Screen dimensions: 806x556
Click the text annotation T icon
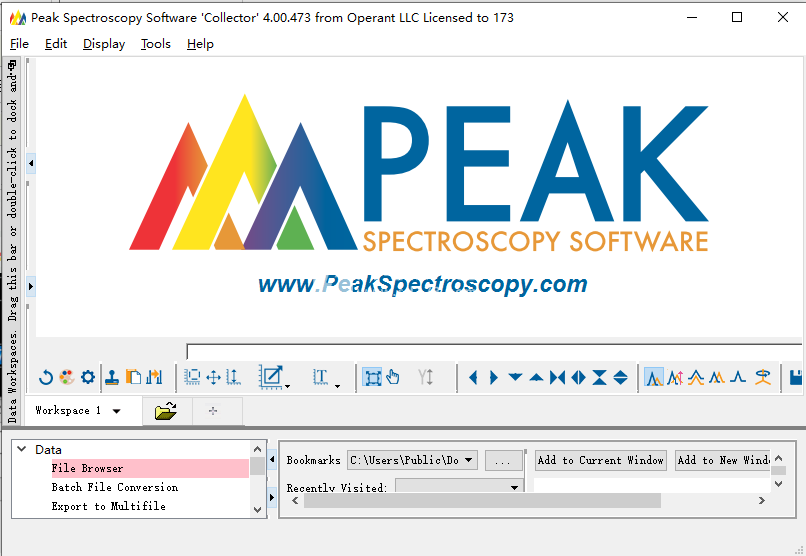320,377
